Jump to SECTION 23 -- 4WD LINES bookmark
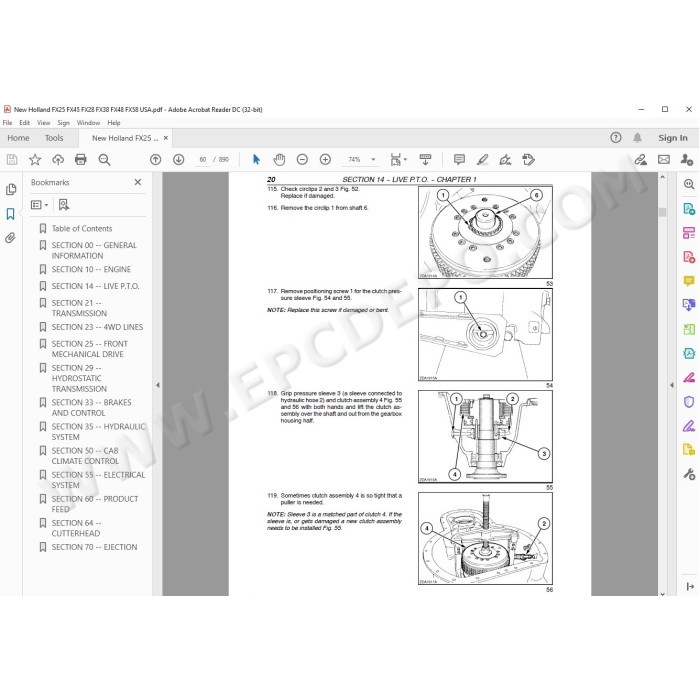The height and width of the screenshot is (700, 700). (97, 327)
